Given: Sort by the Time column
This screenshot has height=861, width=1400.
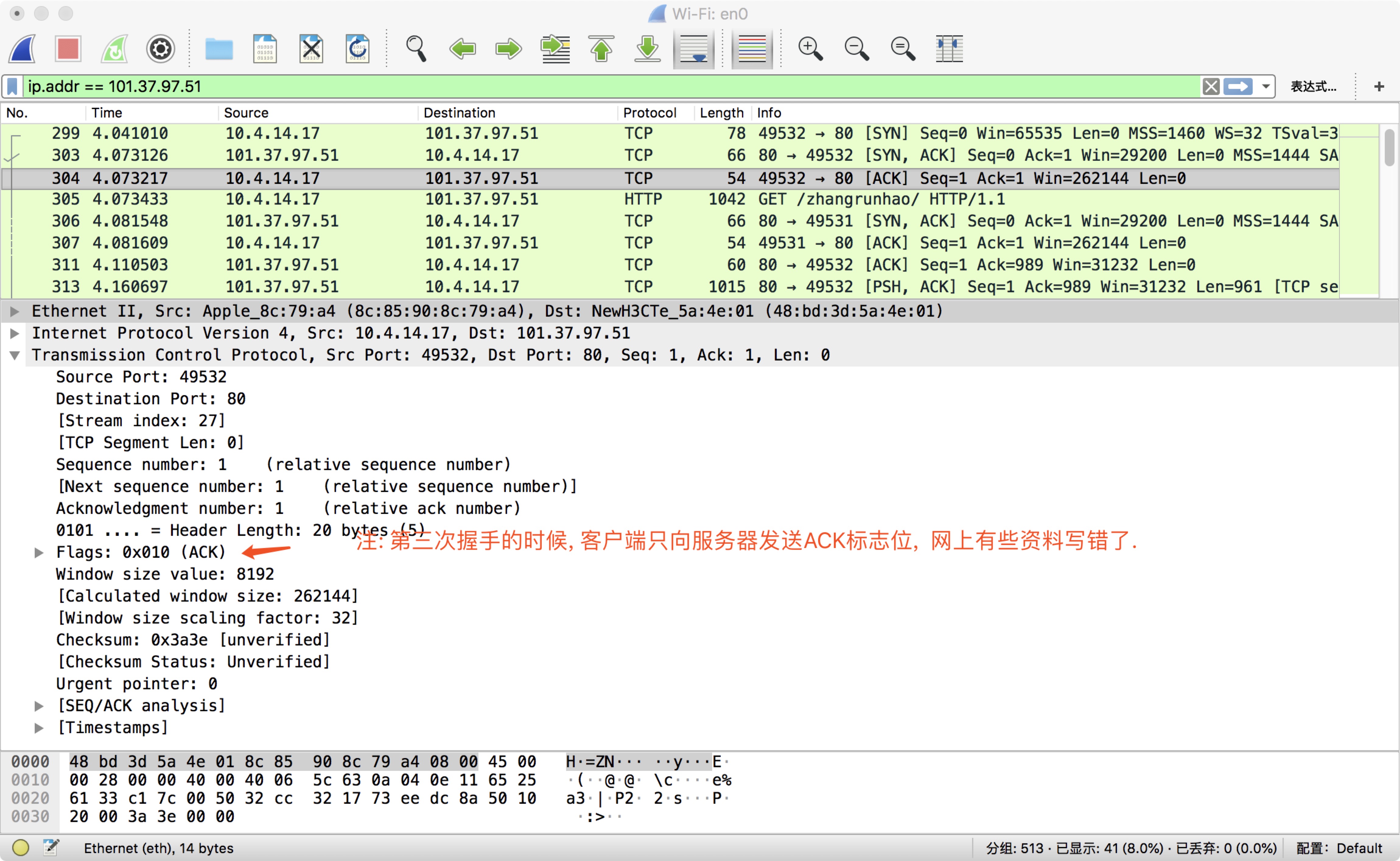Looking at the screenshot, I should pyautogui.click(x=152, y=113).
